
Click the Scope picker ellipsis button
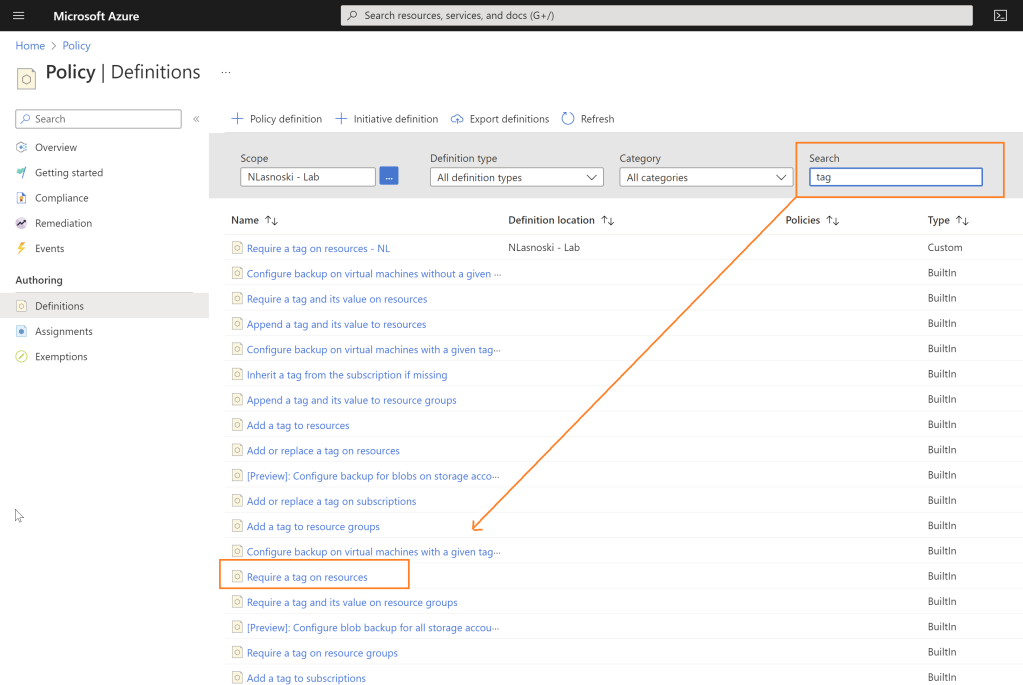coord(387,175)
